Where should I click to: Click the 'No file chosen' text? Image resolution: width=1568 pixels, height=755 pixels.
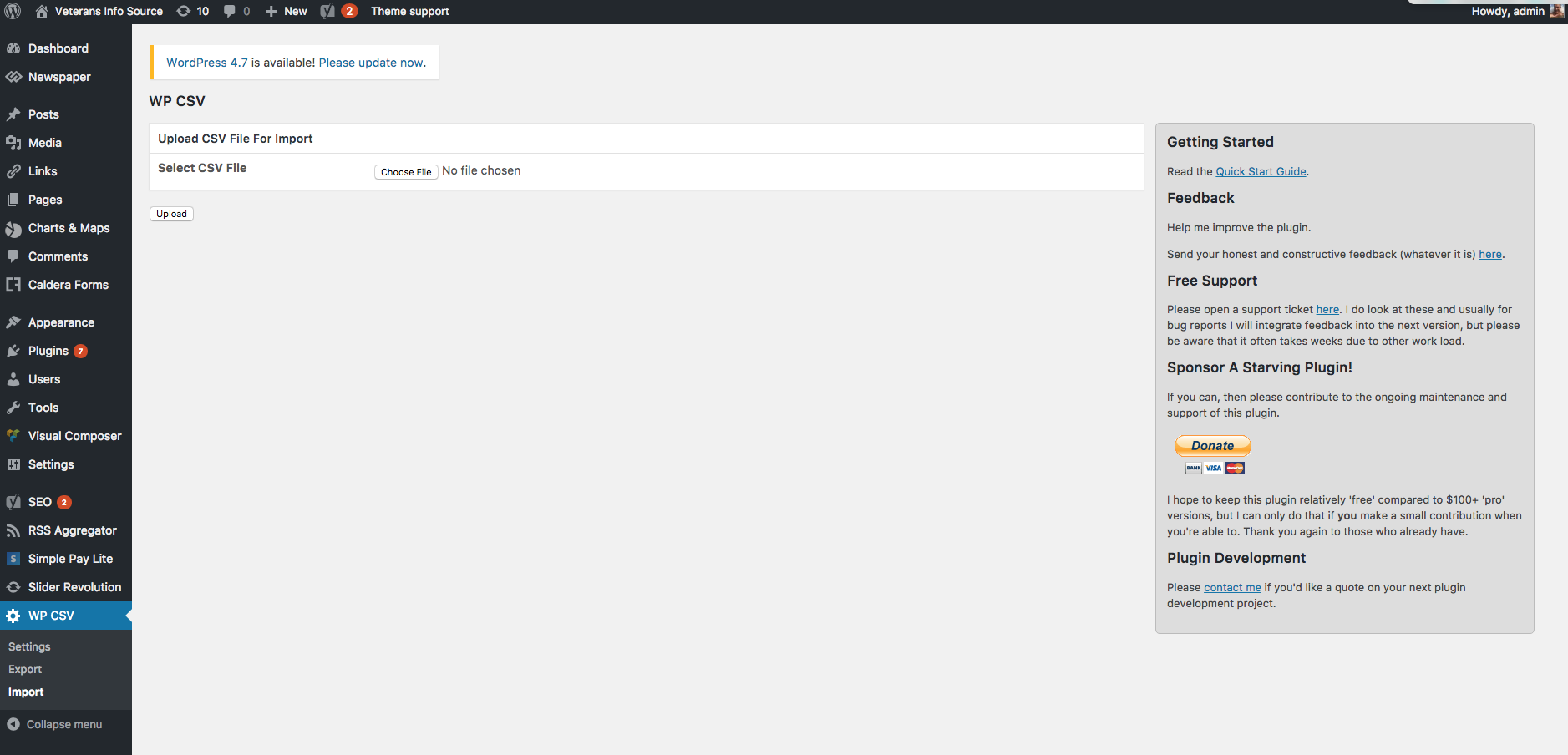tap(481, 170)
